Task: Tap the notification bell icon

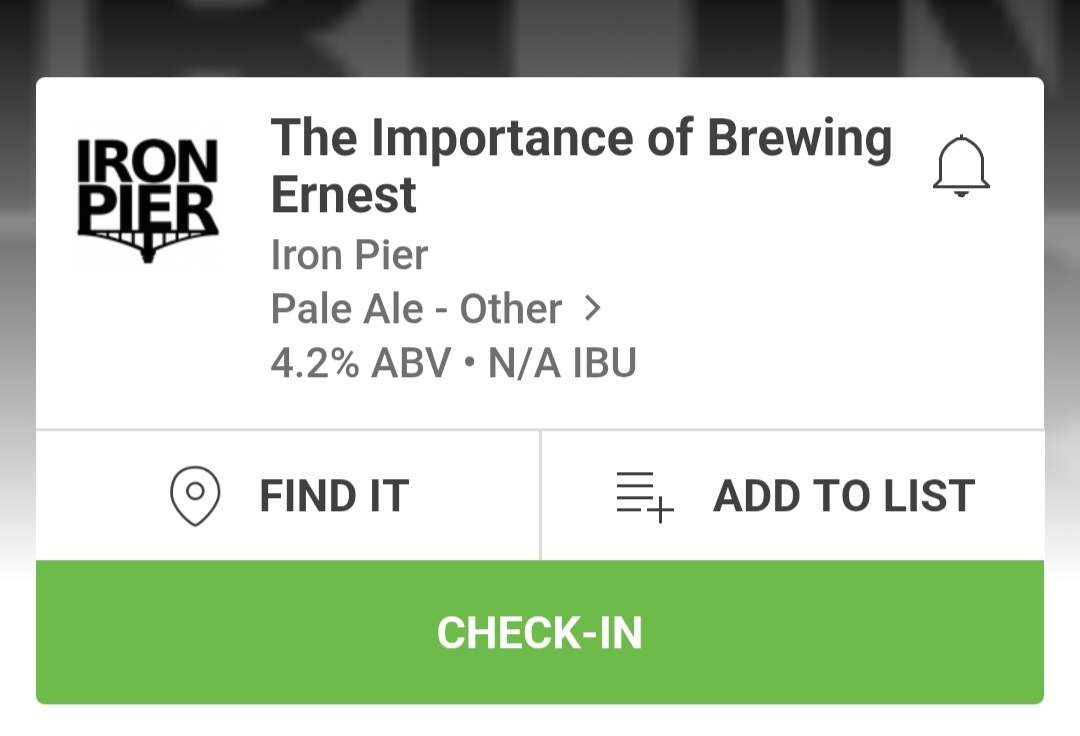Action: pyautogui.click(x=960, y=166)
